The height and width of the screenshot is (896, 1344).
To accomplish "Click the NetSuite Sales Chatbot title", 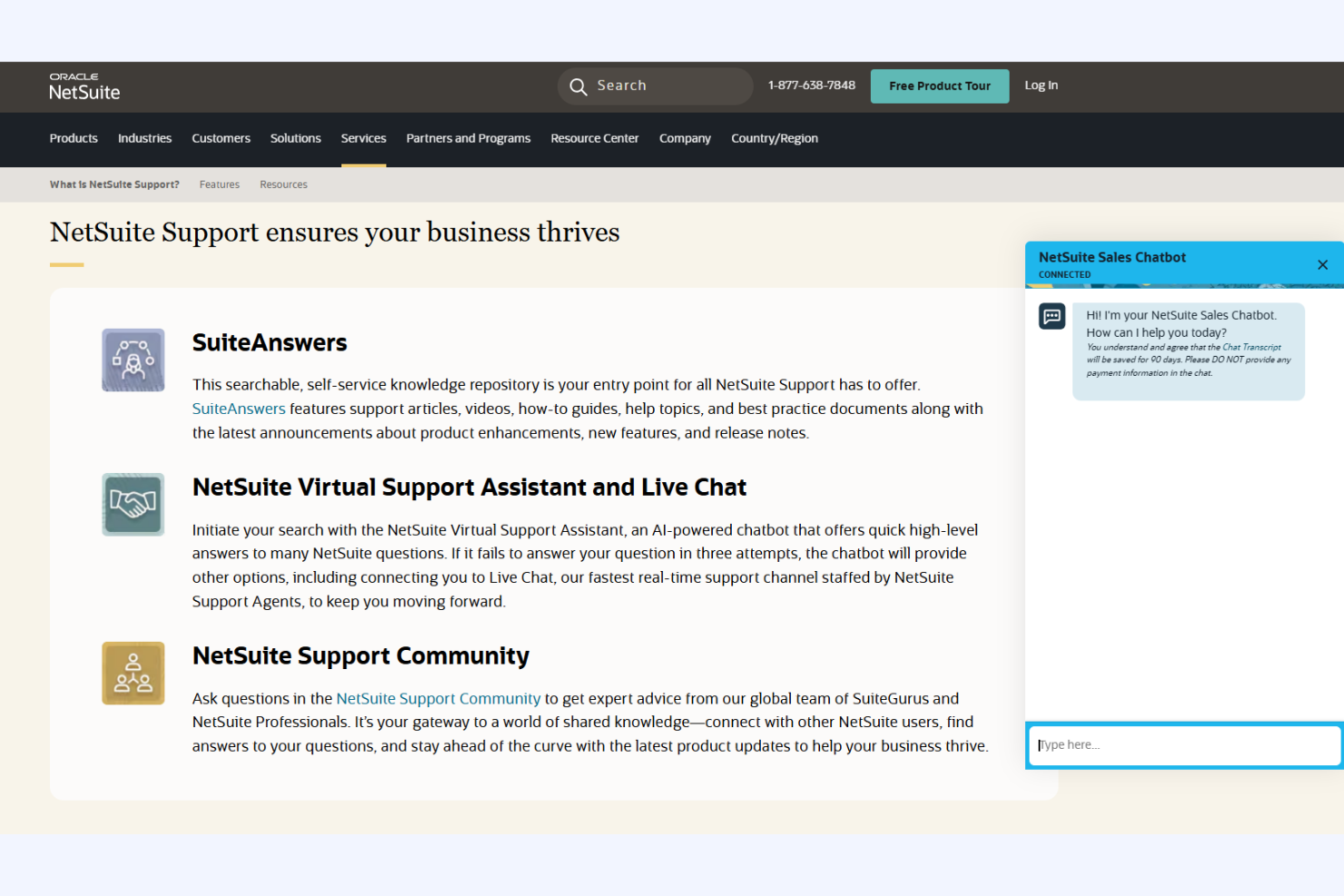I will 1112,257.
